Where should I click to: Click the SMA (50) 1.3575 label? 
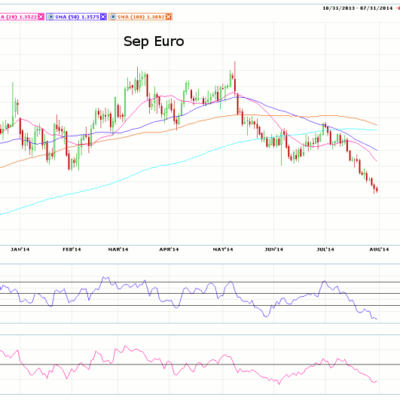coord(77,17)
